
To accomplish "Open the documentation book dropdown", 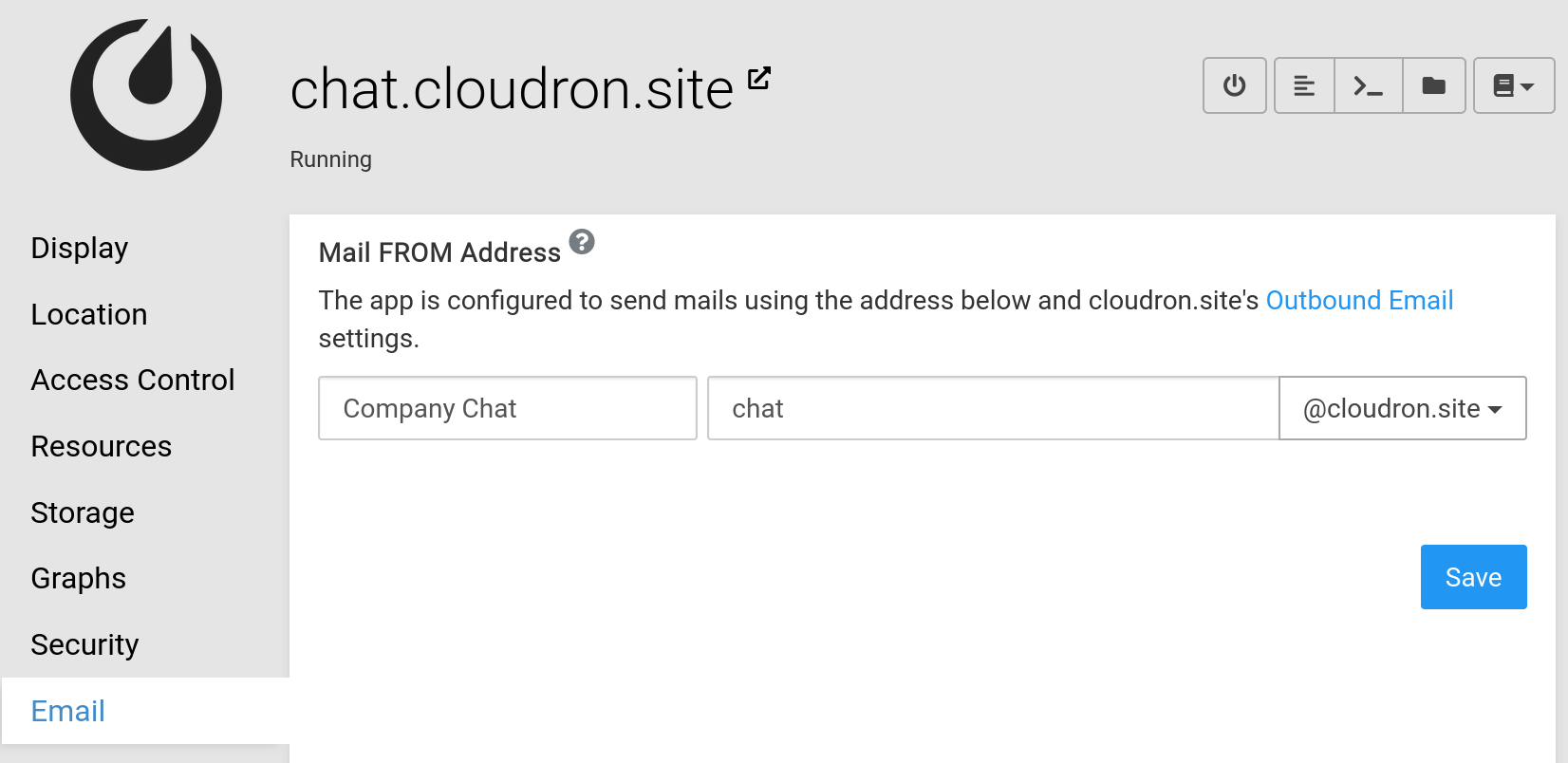I will tap(1513, 85).
